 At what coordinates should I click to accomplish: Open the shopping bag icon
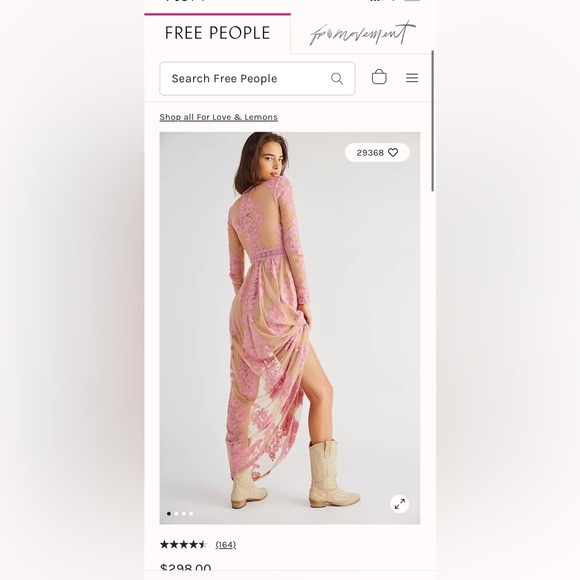point(379,77)
